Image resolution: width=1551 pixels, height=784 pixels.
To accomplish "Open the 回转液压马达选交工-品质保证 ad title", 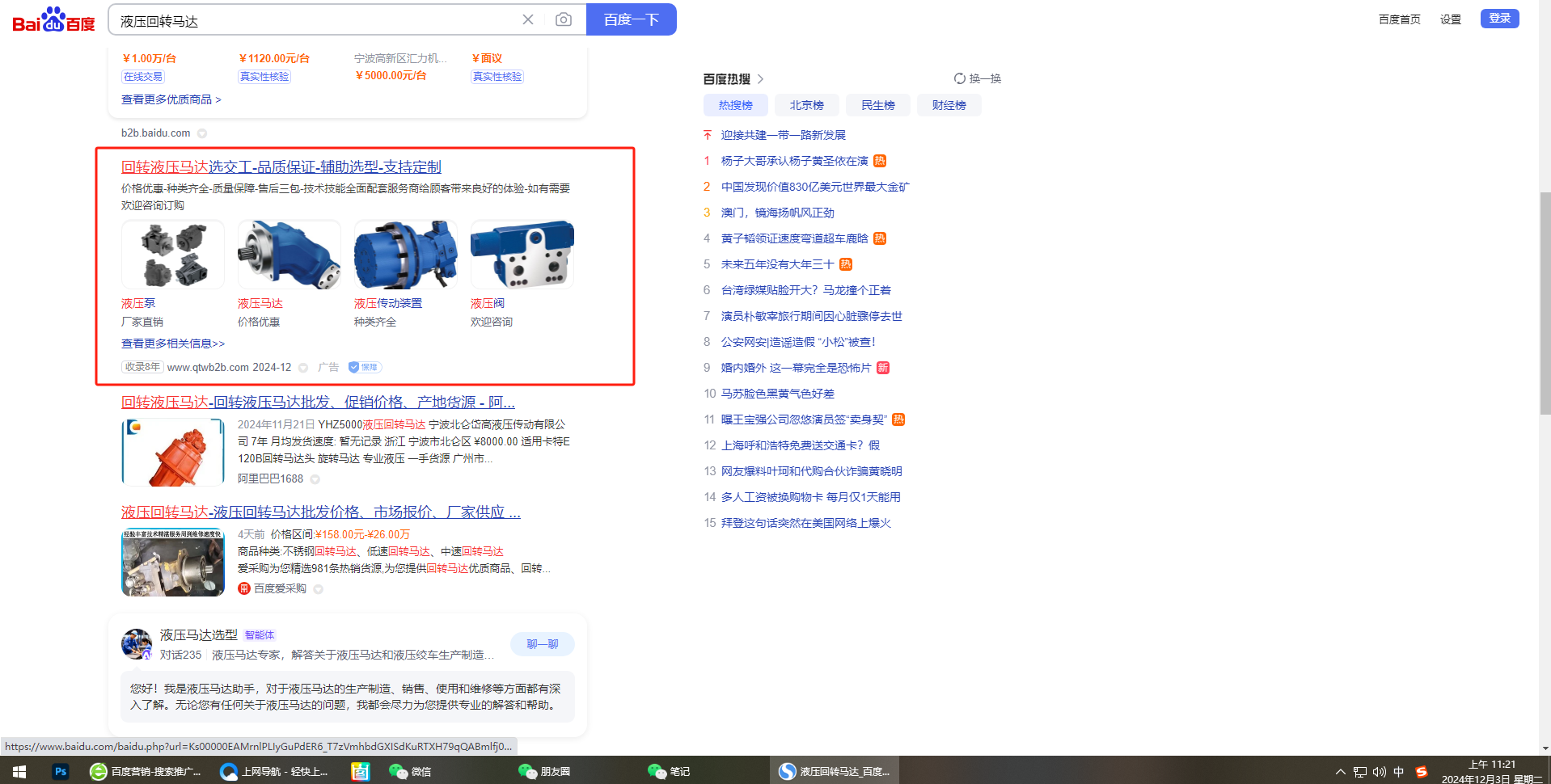I will (x=281, y=166).
